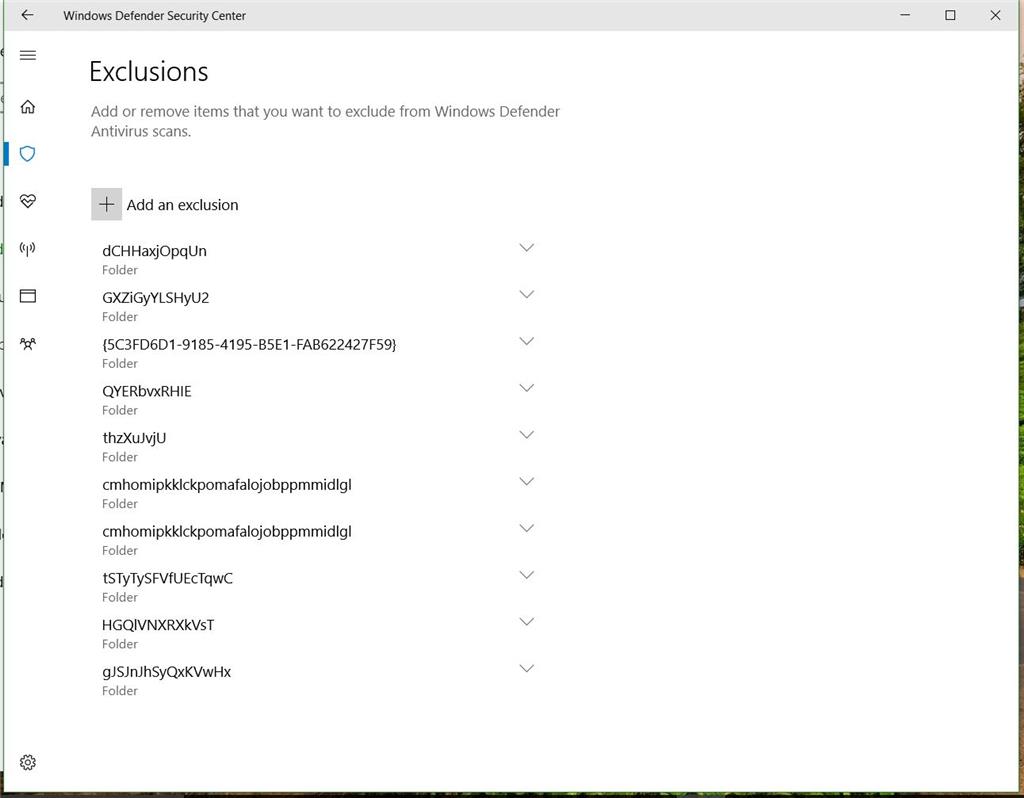1024x798 pixels.
Task: Go to the Home page via house icon
Action: 27,106
